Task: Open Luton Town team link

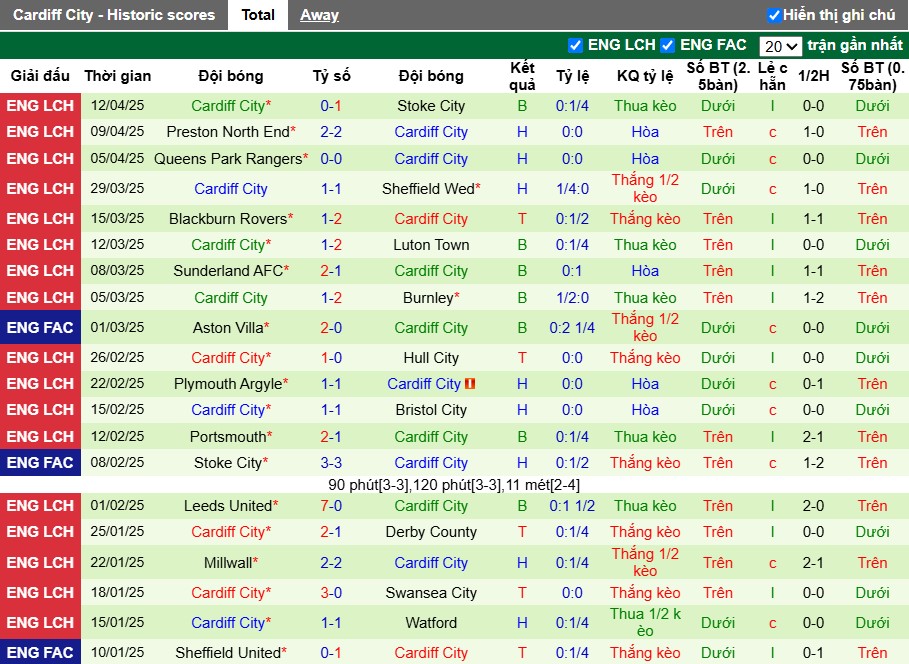Action: pyautogui.click(x=431, y=245)
